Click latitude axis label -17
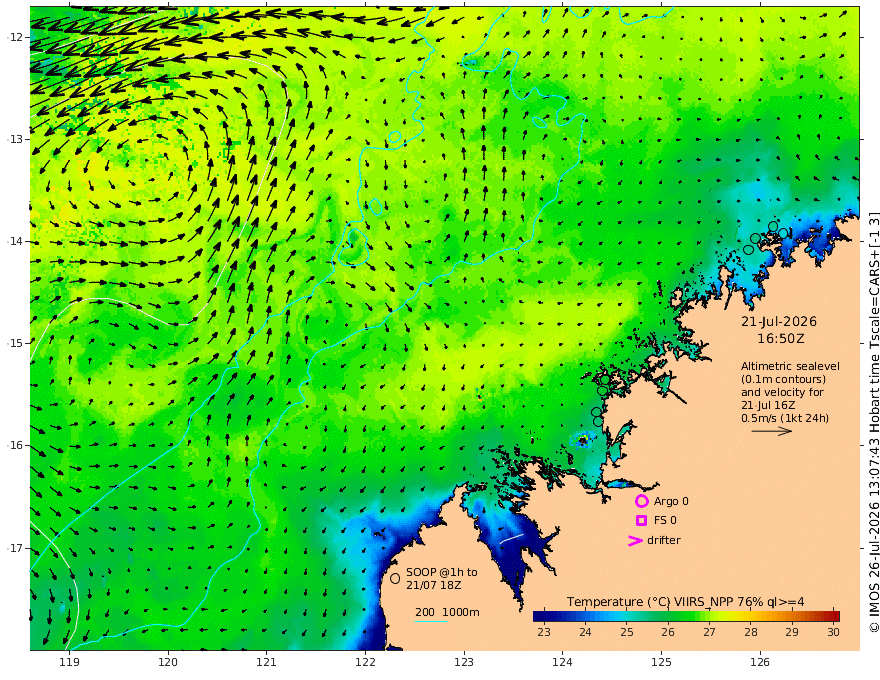 point(15,548)
